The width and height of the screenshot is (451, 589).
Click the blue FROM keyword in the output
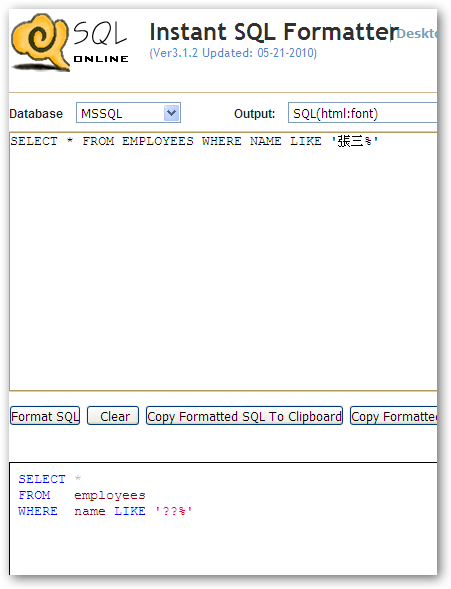(x=34, y=495)
